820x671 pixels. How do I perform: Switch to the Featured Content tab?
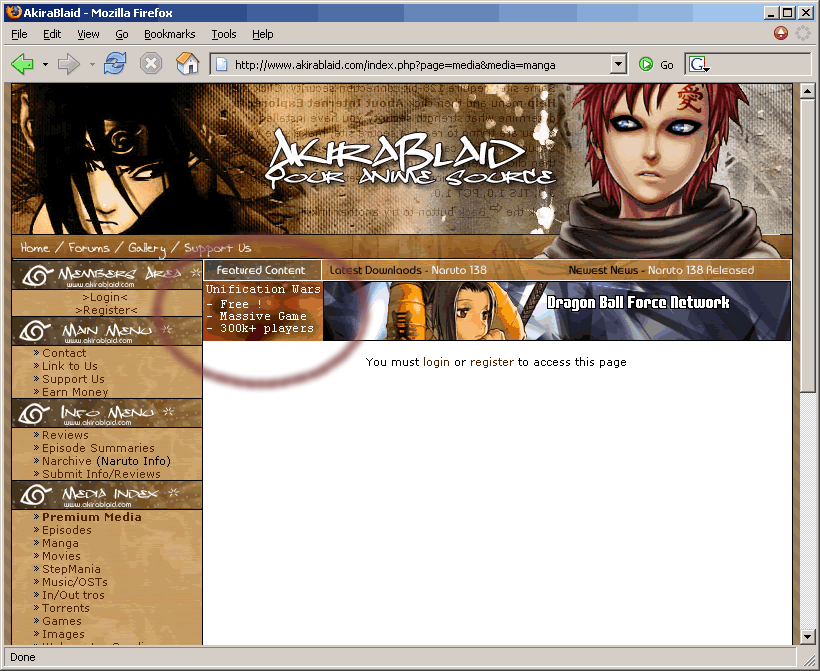pos(261,270)
